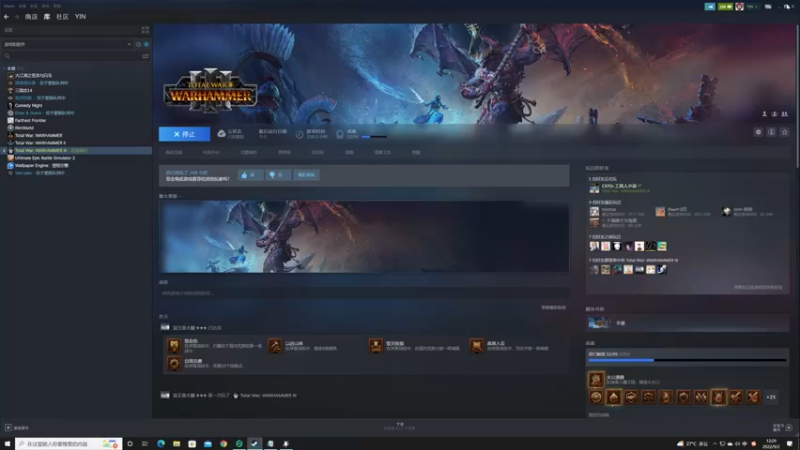Screen dimensions: 800x450
Task: Open the large Warhammer III update news banner
Action: (x=364, y=237)
